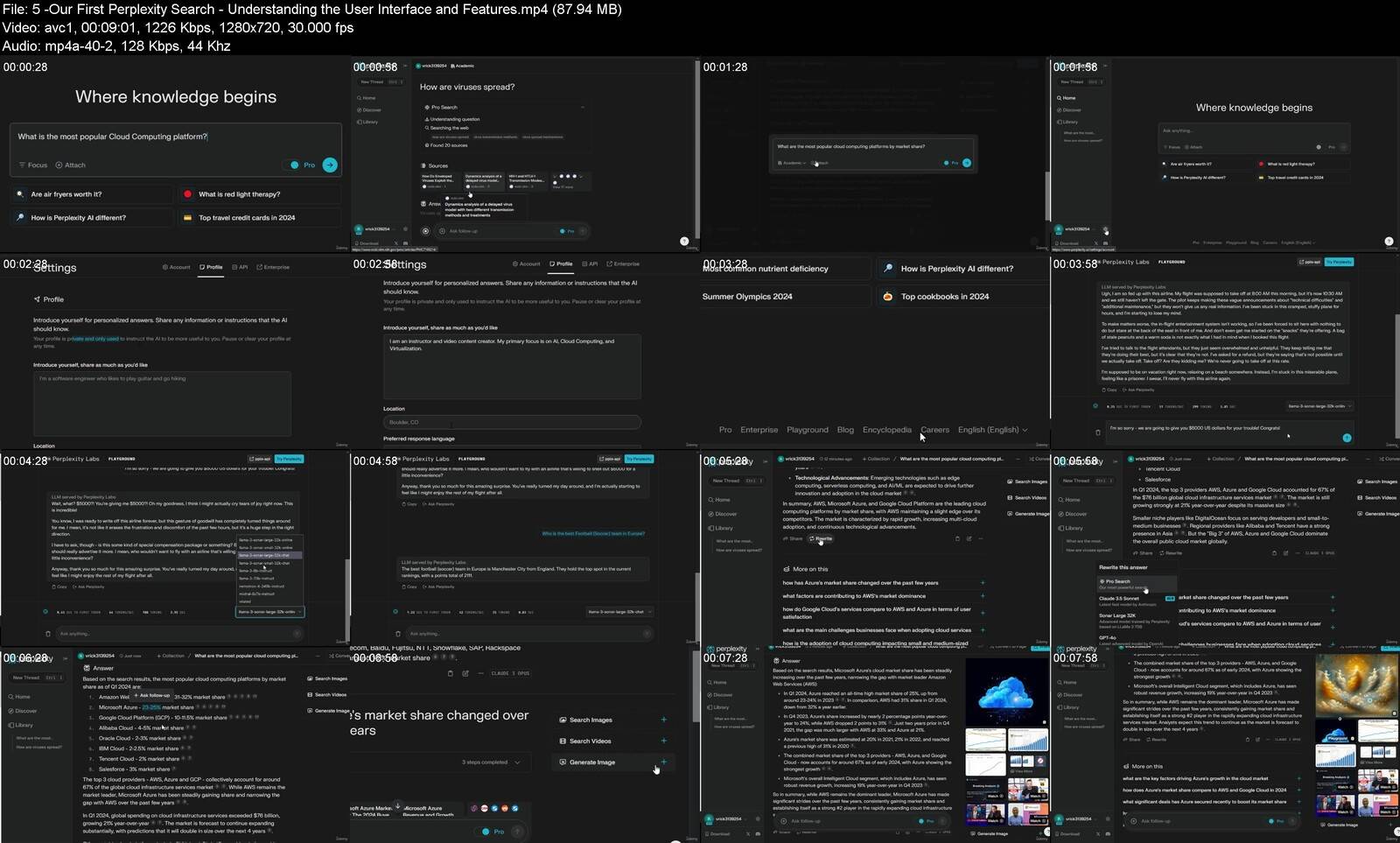Open the Encyclopedia footer link in 00:03:28 frame
Viewport: 1400px width, 843px height.
886,430
